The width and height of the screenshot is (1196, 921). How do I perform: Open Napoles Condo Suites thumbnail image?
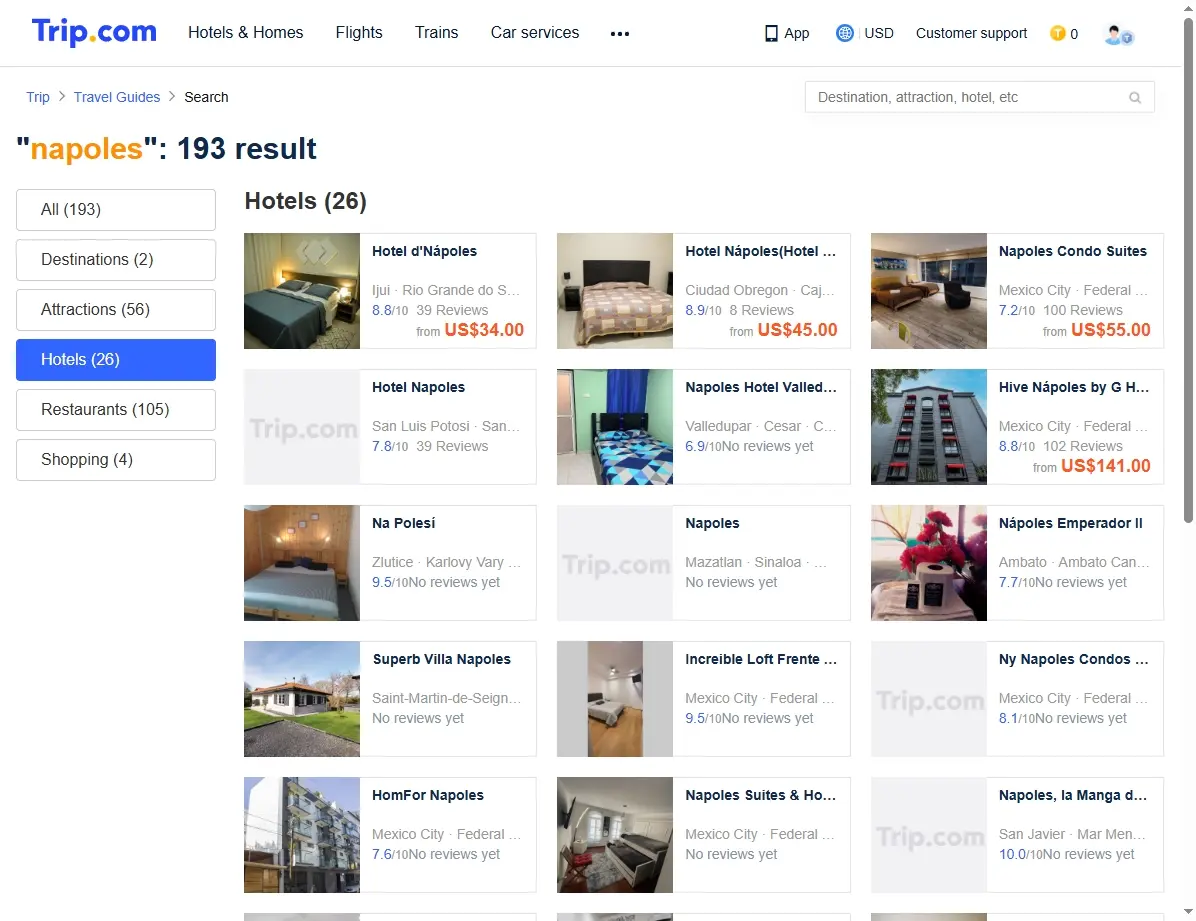(x=929, y=291)
